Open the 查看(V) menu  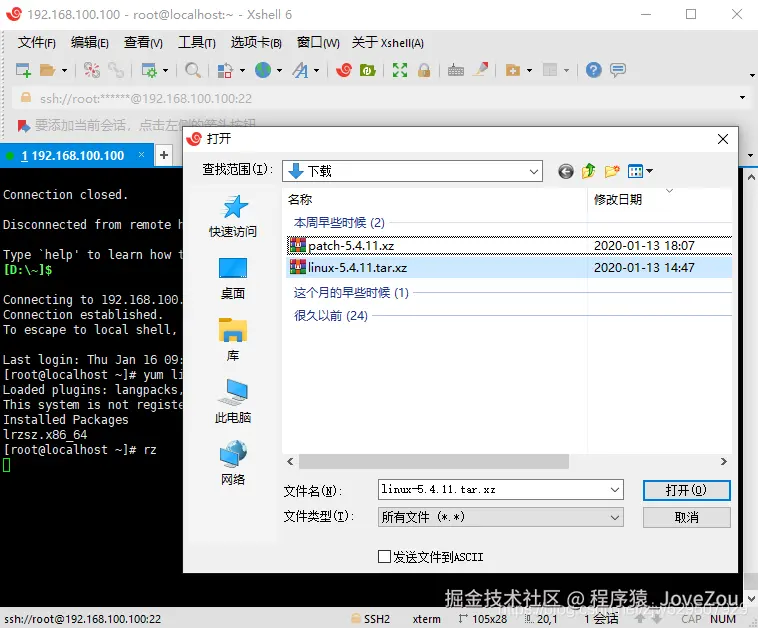click(x=143, y=43)
